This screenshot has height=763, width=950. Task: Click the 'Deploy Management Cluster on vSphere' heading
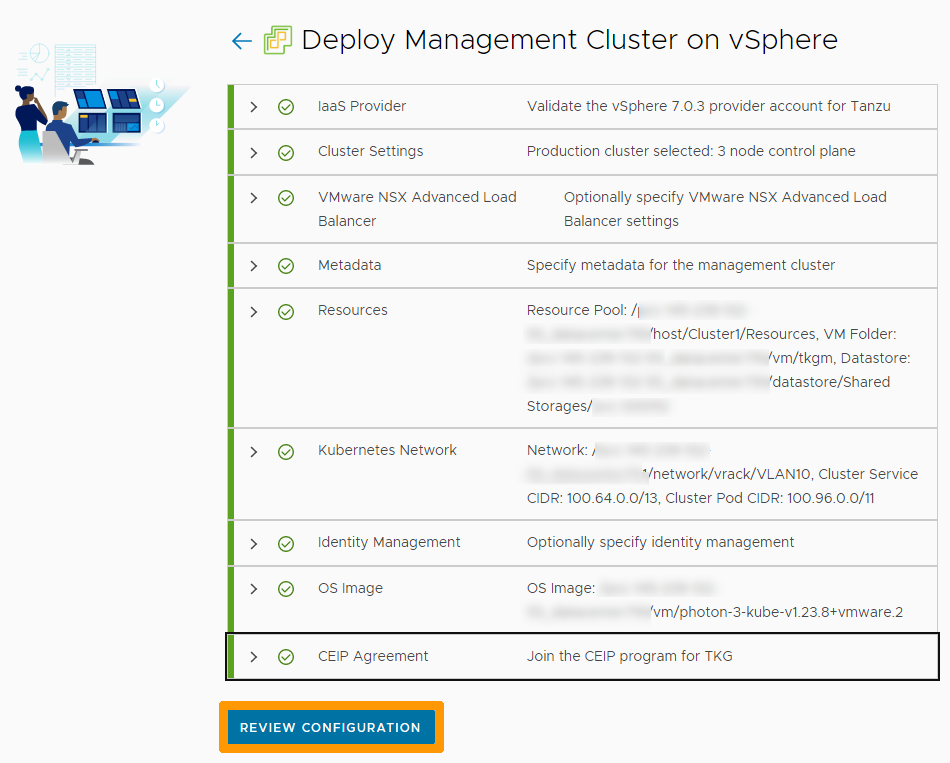pos(569,40)
